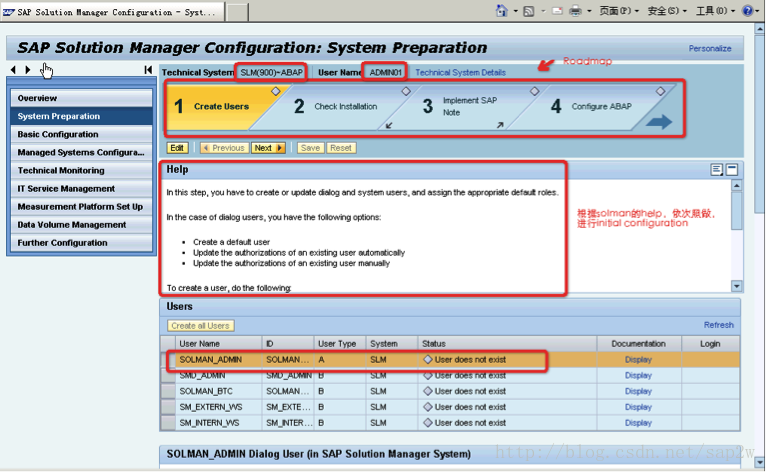Open Technical System Details link

[460, 72]
